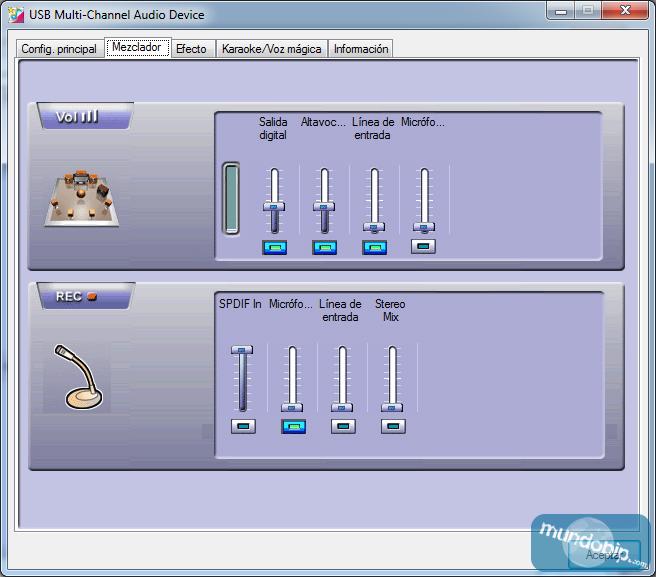Select Stereo Mix as recording source
This screenshot has width=656, height=577.
pos(393,426)
